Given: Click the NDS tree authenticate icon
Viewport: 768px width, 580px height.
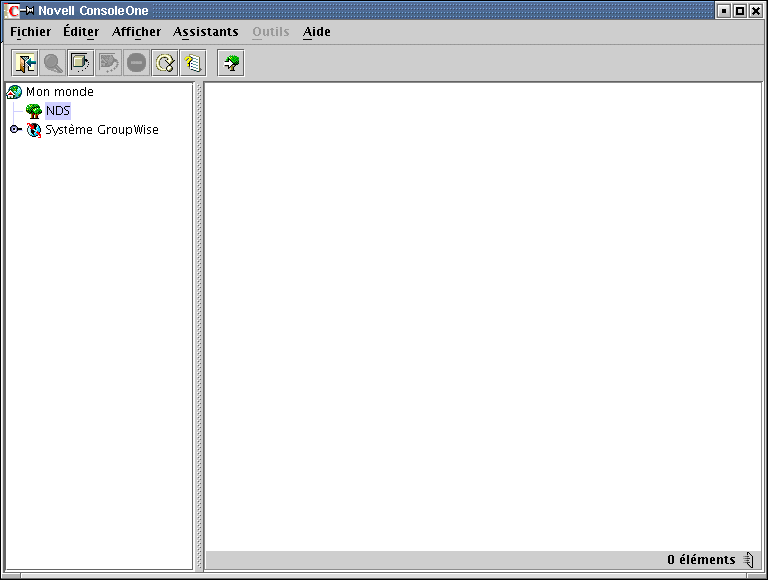Looking at the screenshot, I should tap(231, 63).
